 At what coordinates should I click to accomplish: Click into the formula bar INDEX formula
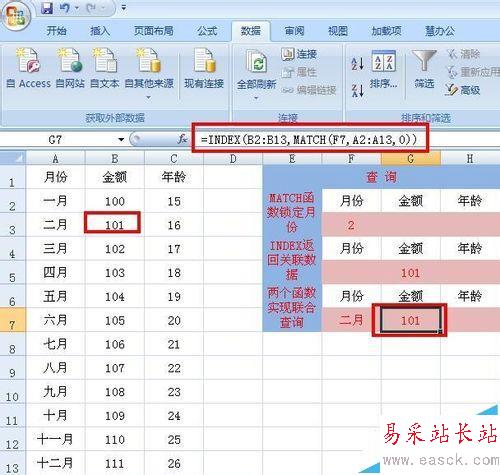[x=309, y=139]
